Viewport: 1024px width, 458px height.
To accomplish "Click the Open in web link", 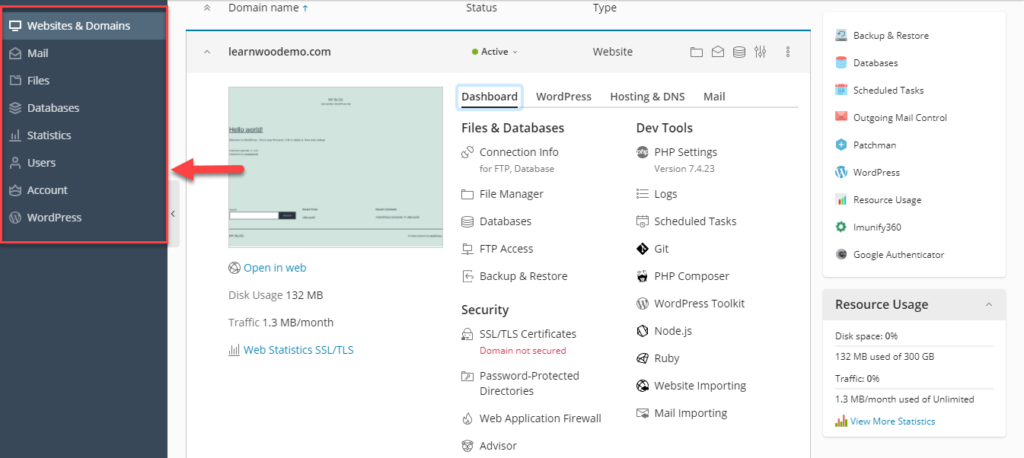I will [x=274, y=268].
